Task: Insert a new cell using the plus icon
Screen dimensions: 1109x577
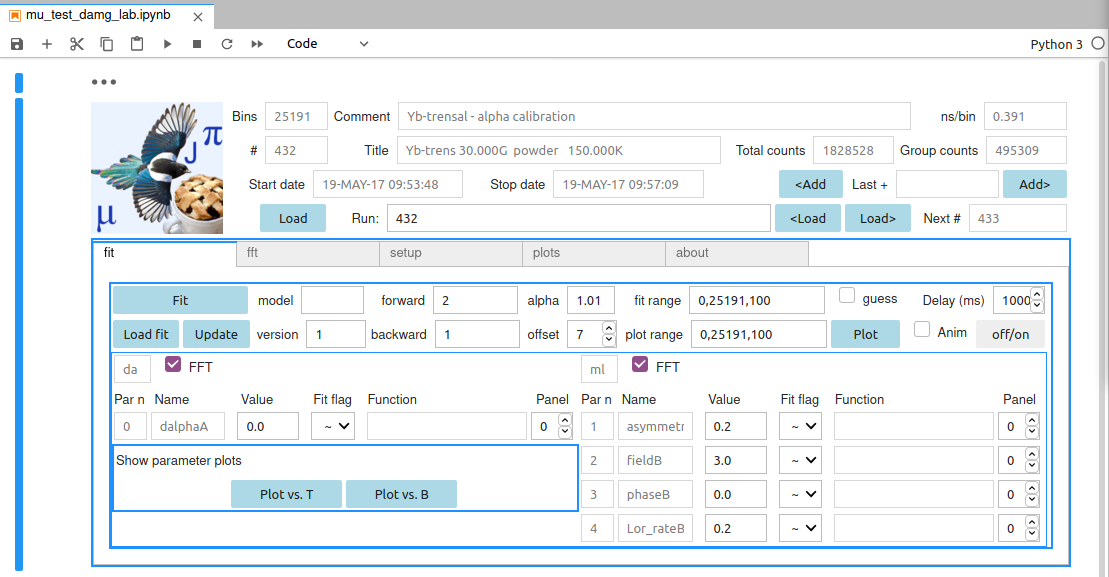Action: pyautogui.click(x=47, y=44)
